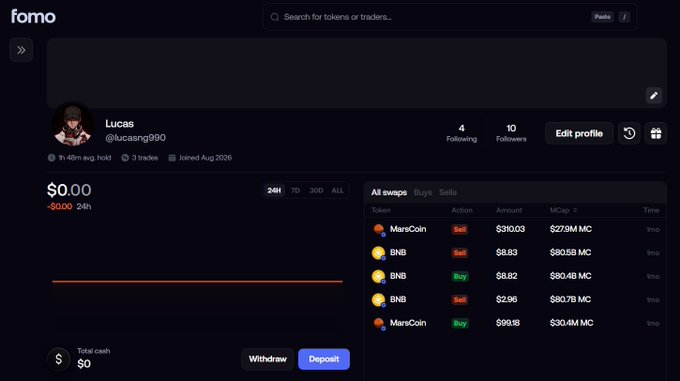Click the Action column header
680x381 pixels.
point(462,210)
